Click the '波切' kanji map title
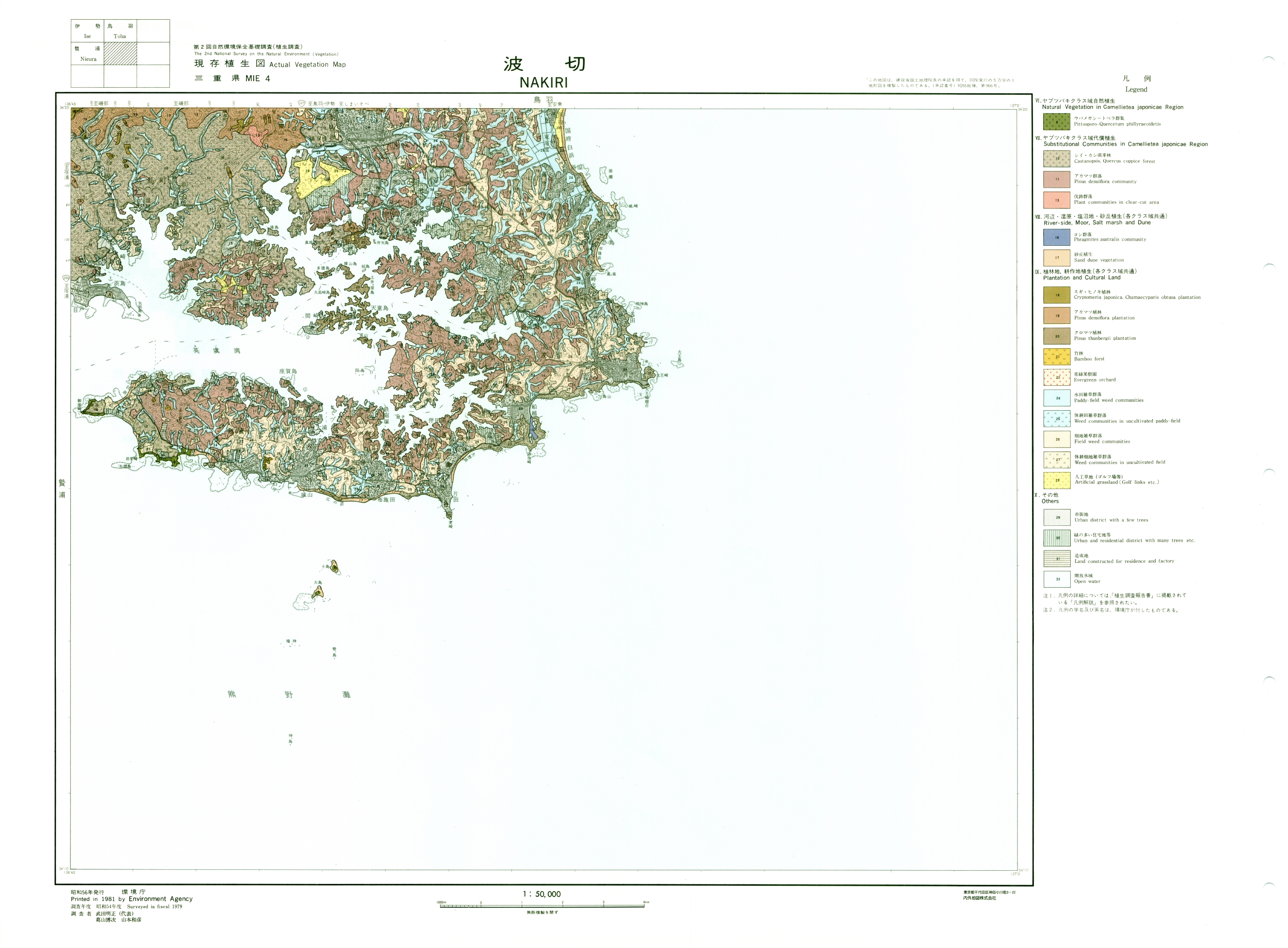Viewport: 1288px width, 948px height. pyautogui.click(x=544, y=63)
